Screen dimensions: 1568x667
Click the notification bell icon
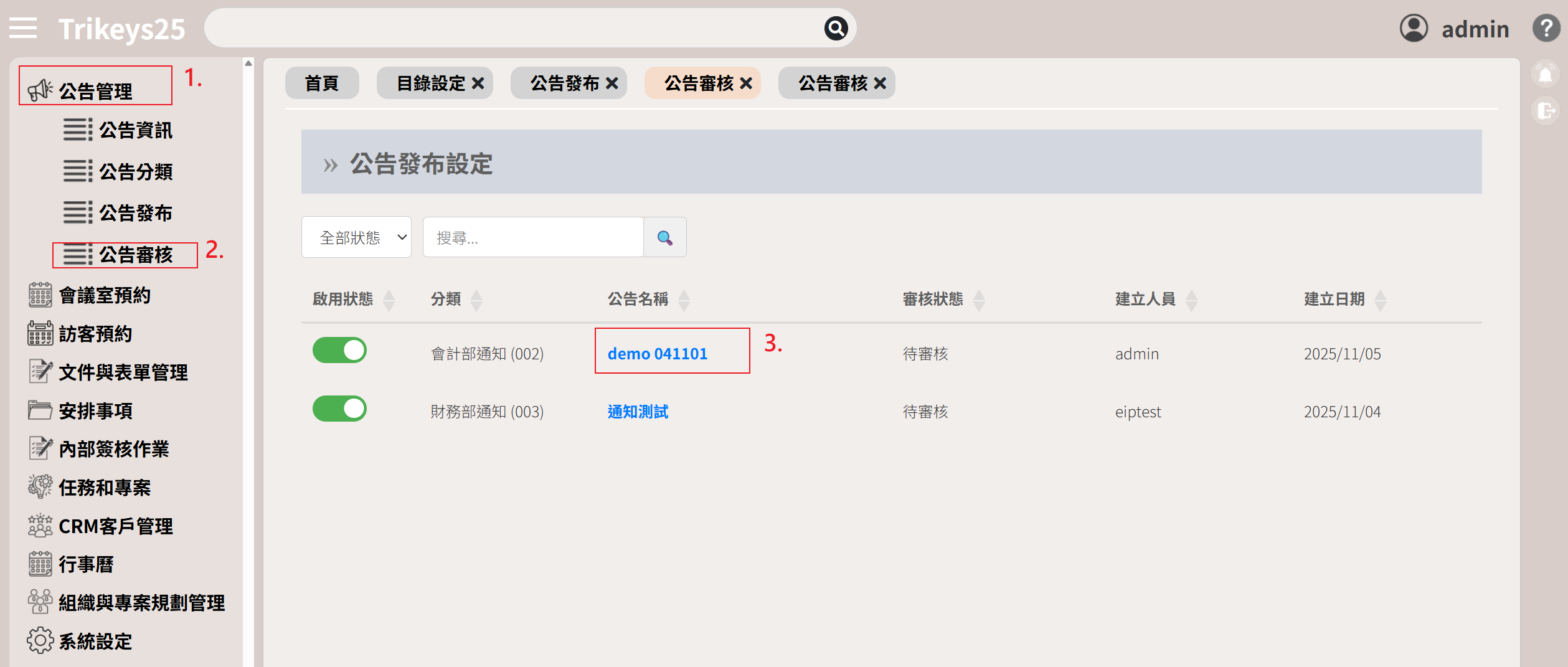point(1546,75)
